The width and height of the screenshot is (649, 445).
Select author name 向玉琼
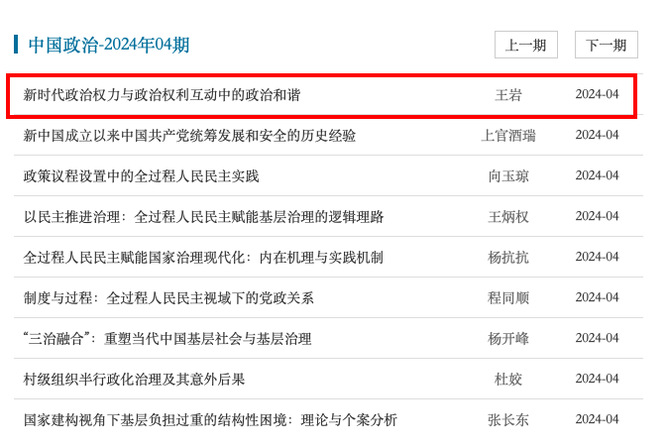tap(508, 176)
